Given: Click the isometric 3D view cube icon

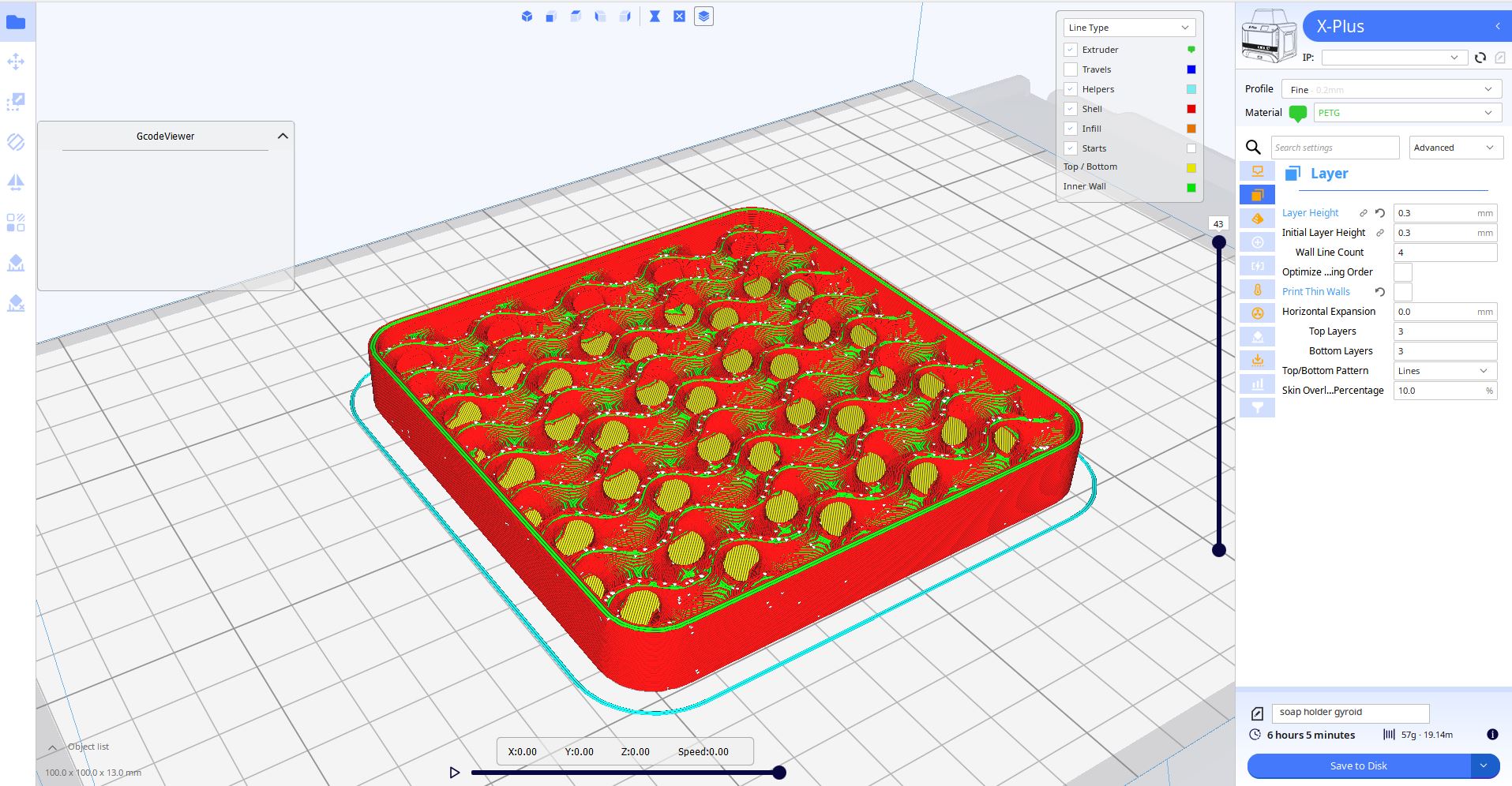Looking at the screenshot, I should click(x=527, y=17).
